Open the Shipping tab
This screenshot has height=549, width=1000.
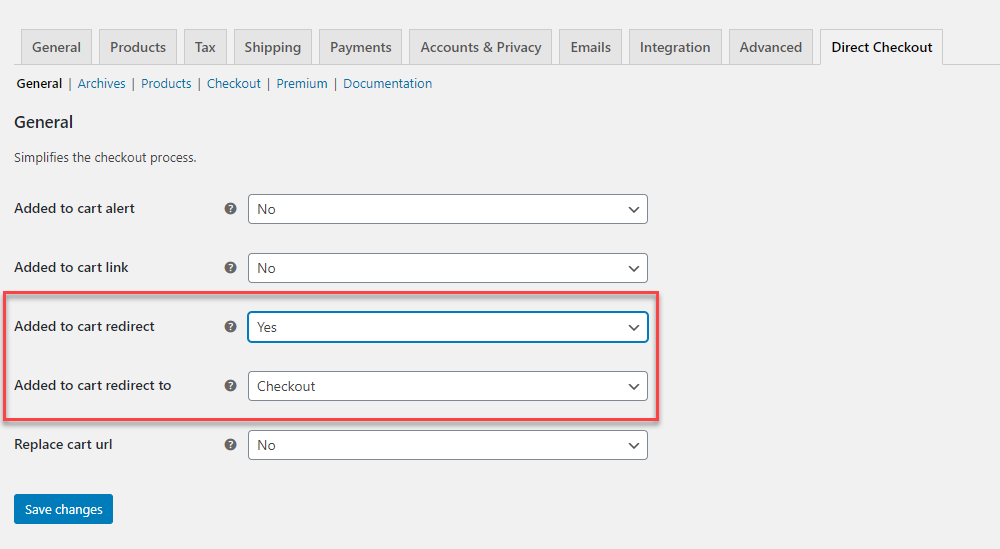272,47
